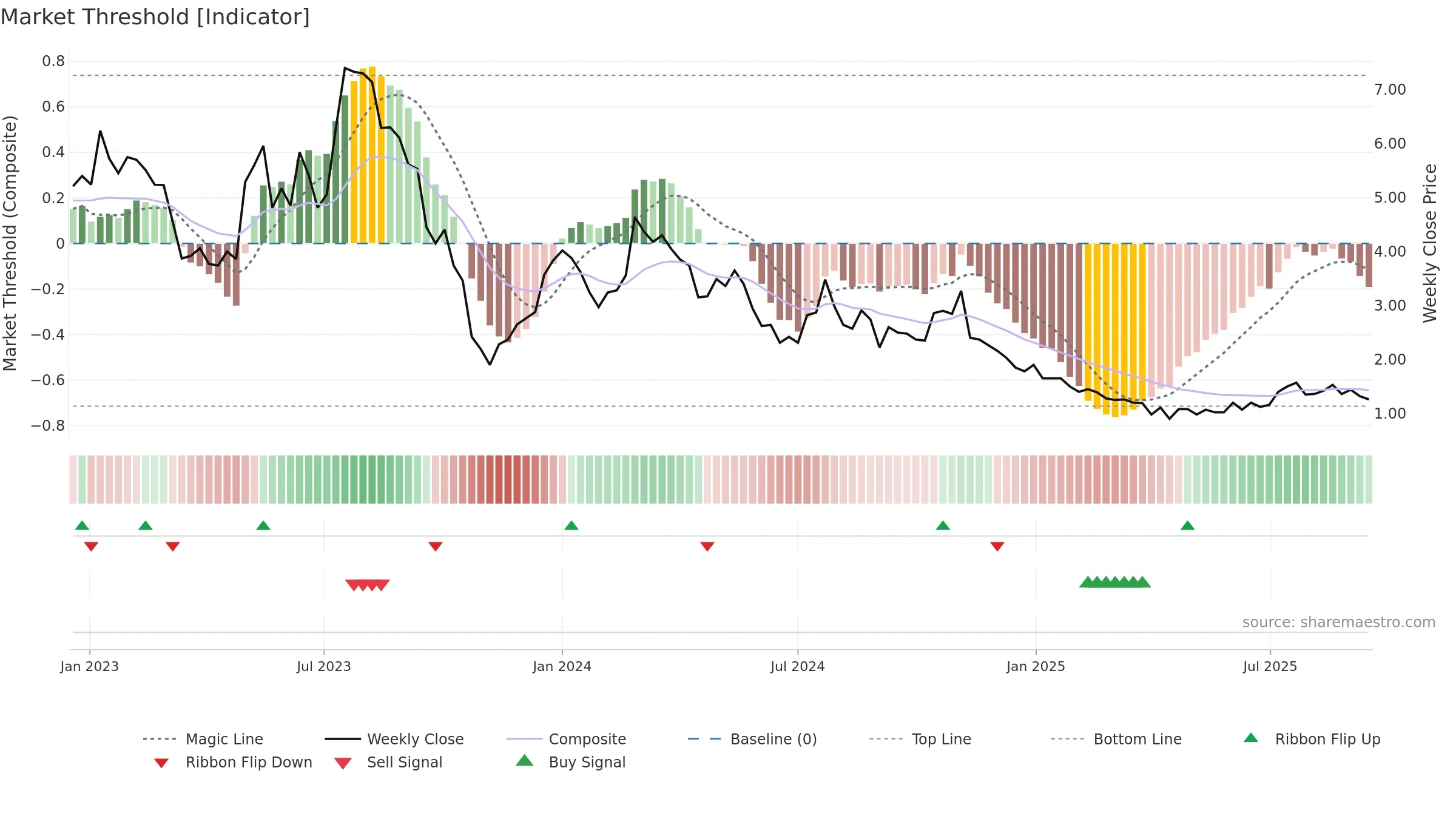Click the Jul 2025 x-axis label
Viewport: 1456px width, 819px height.
(1270, 666)
